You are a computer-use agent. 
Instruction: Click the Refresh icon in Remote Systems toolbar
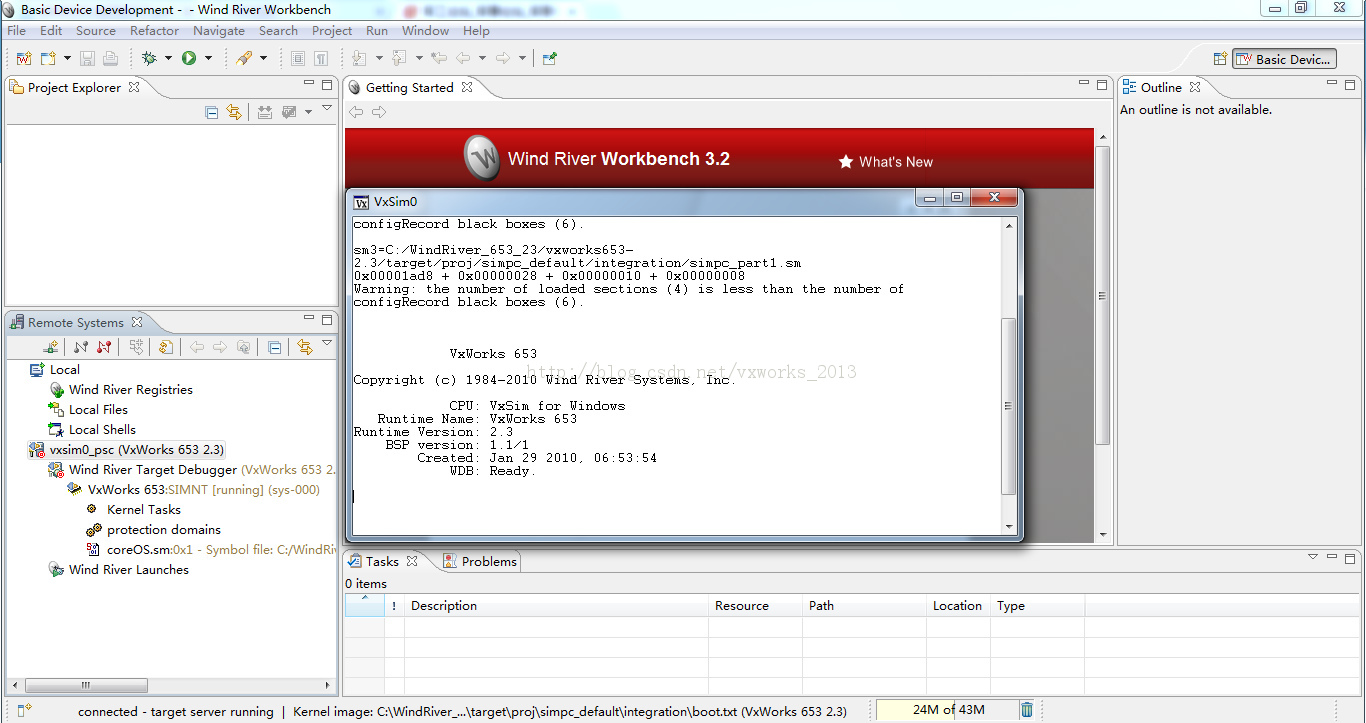(166, 347)
